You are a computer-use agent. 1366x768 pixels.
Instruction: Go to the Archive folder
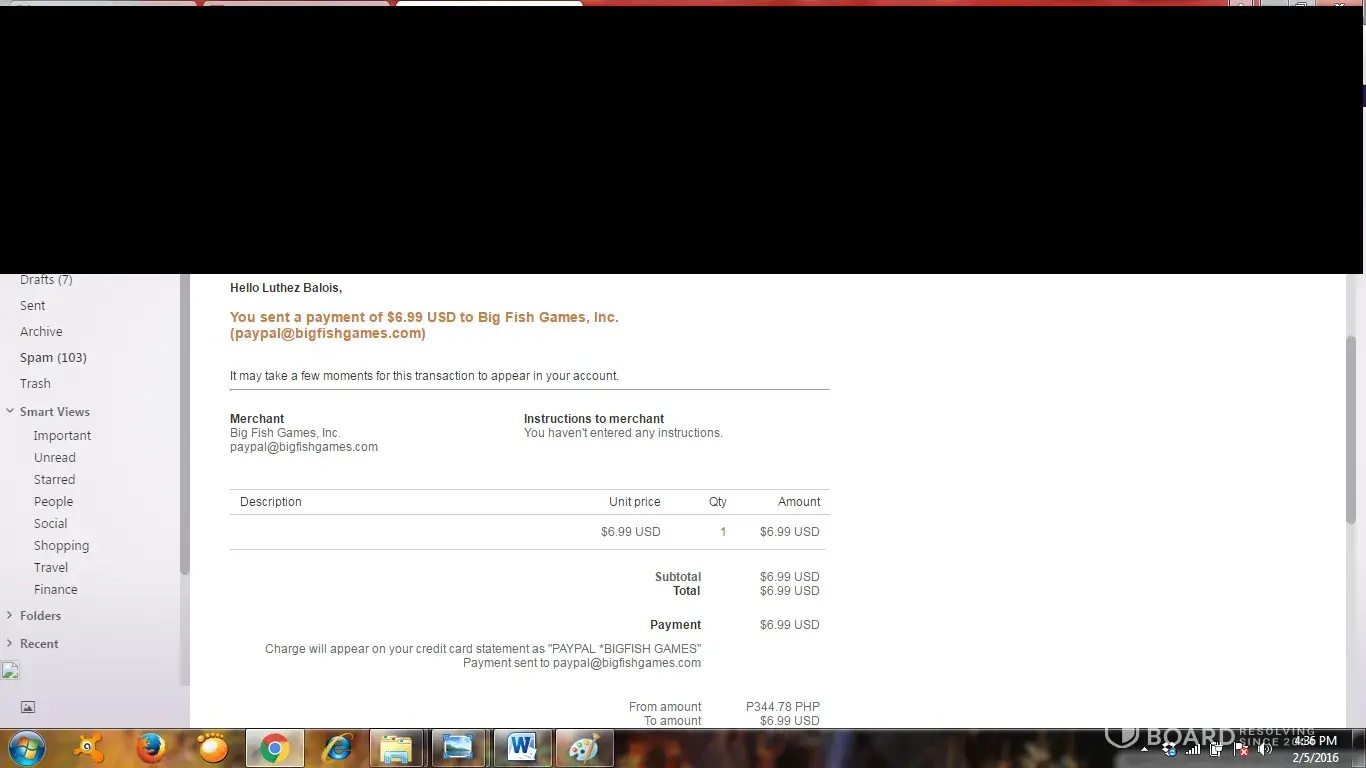pyautogui.click(x=41, y=332)
